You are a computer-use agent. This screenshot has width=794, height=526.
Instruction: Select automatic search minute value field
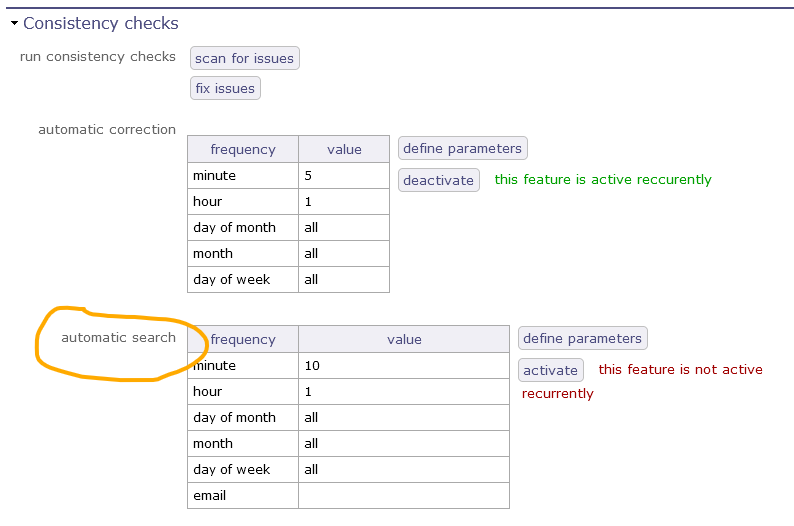(x=404, y=366)
